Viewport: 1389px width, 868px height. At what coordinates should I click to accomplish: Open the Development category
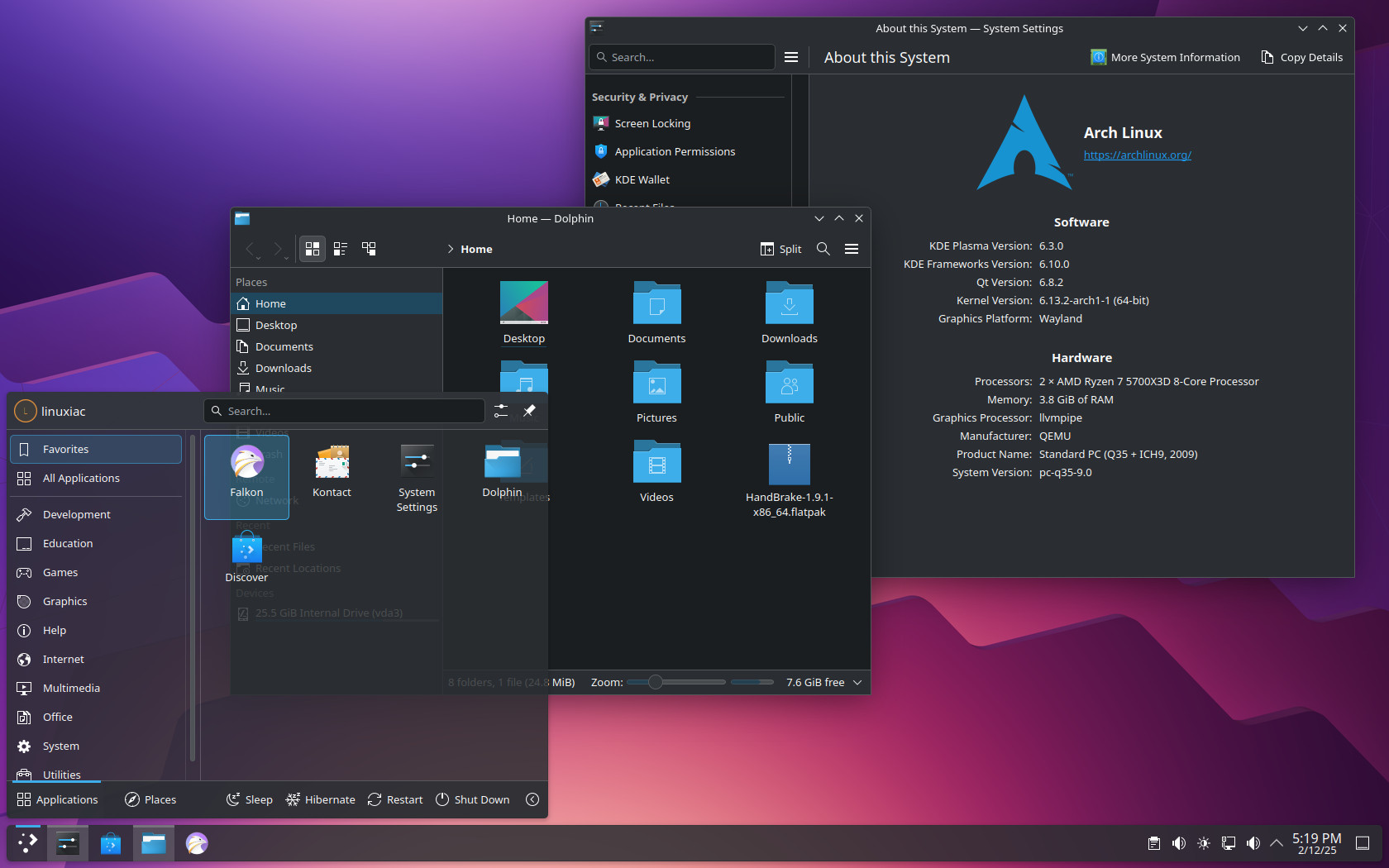pos(96,514)
